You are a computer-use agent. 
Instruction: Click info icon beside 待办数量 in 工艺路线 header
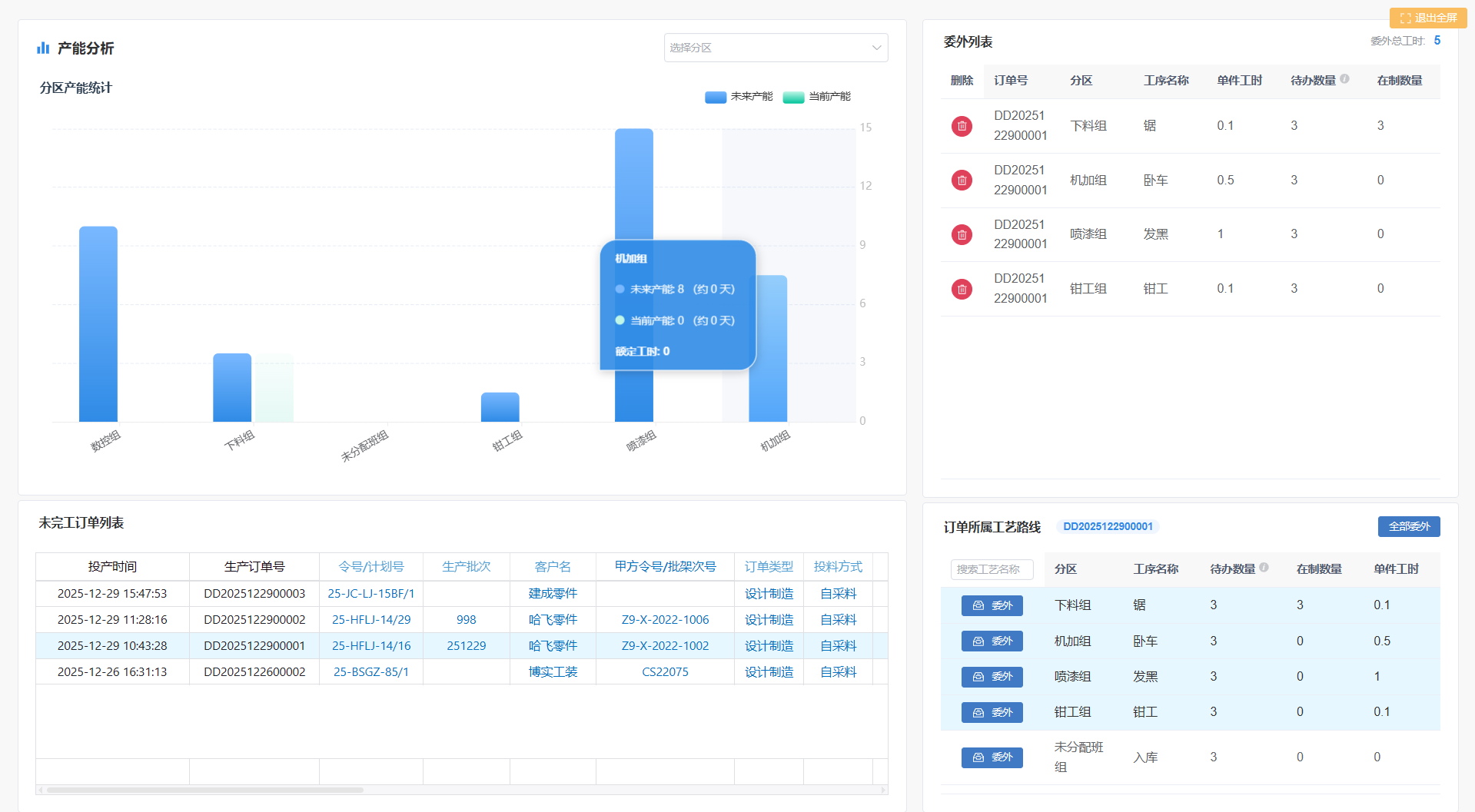tap(1264, 568)
